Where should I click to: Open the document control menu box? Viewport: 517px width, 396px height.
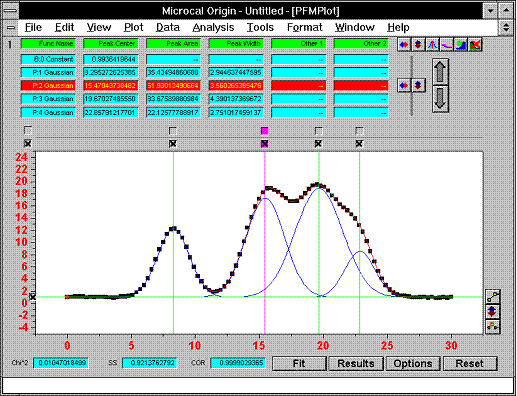[11, 27]
